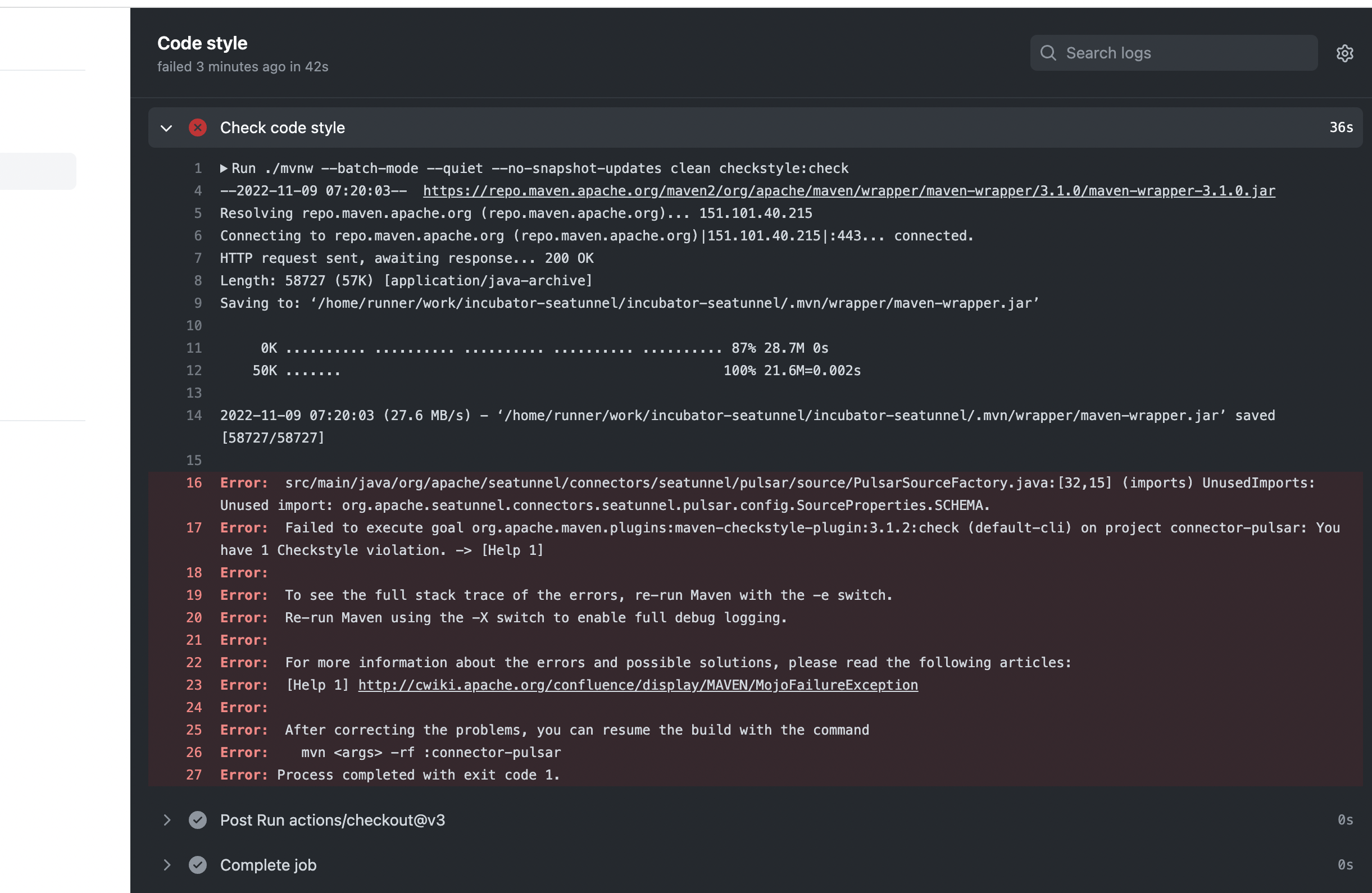Screen dimensions: 1372x893
Task: Click log line number 27
Action: [194, 775]
